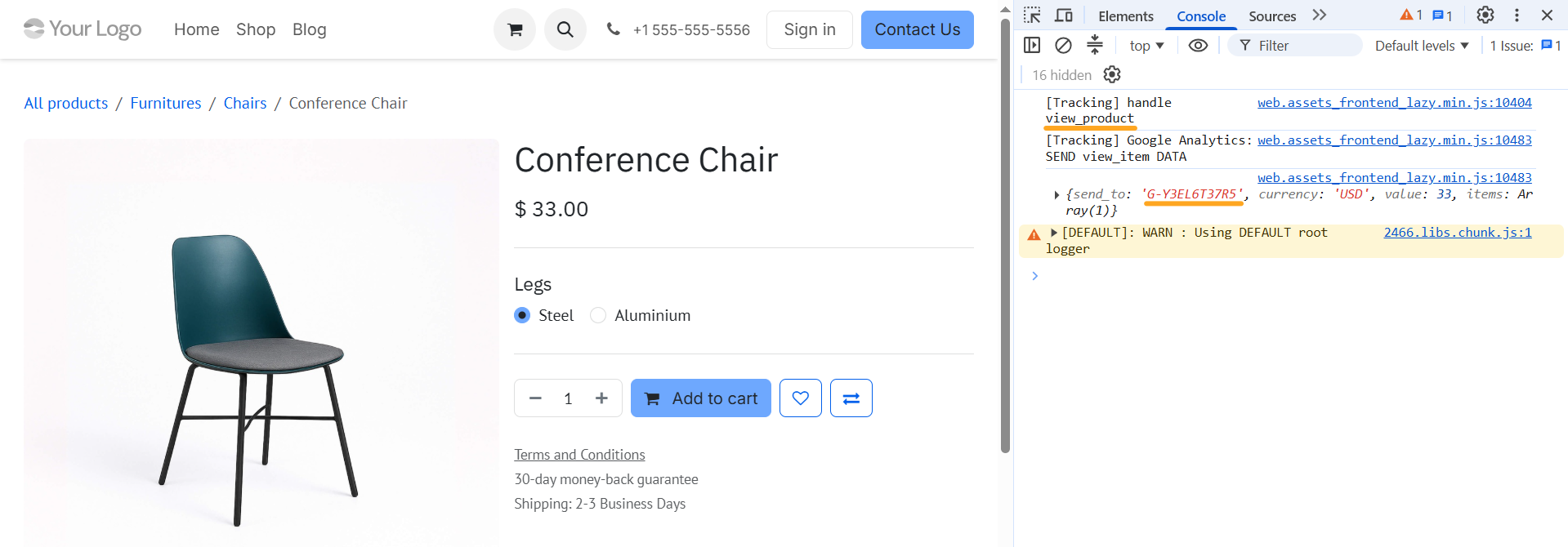Click the Contact Us button
The image size is (1568, 547).
tap(918, 29)
